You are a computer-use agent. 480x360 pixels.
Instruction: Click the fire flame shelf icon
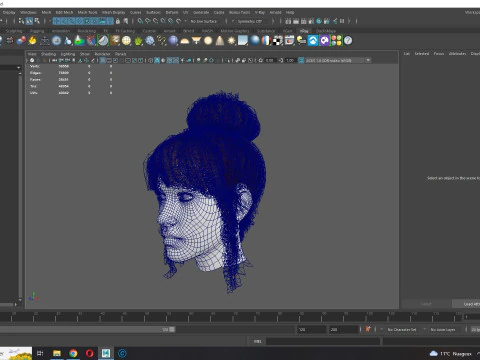click(32, 41)
